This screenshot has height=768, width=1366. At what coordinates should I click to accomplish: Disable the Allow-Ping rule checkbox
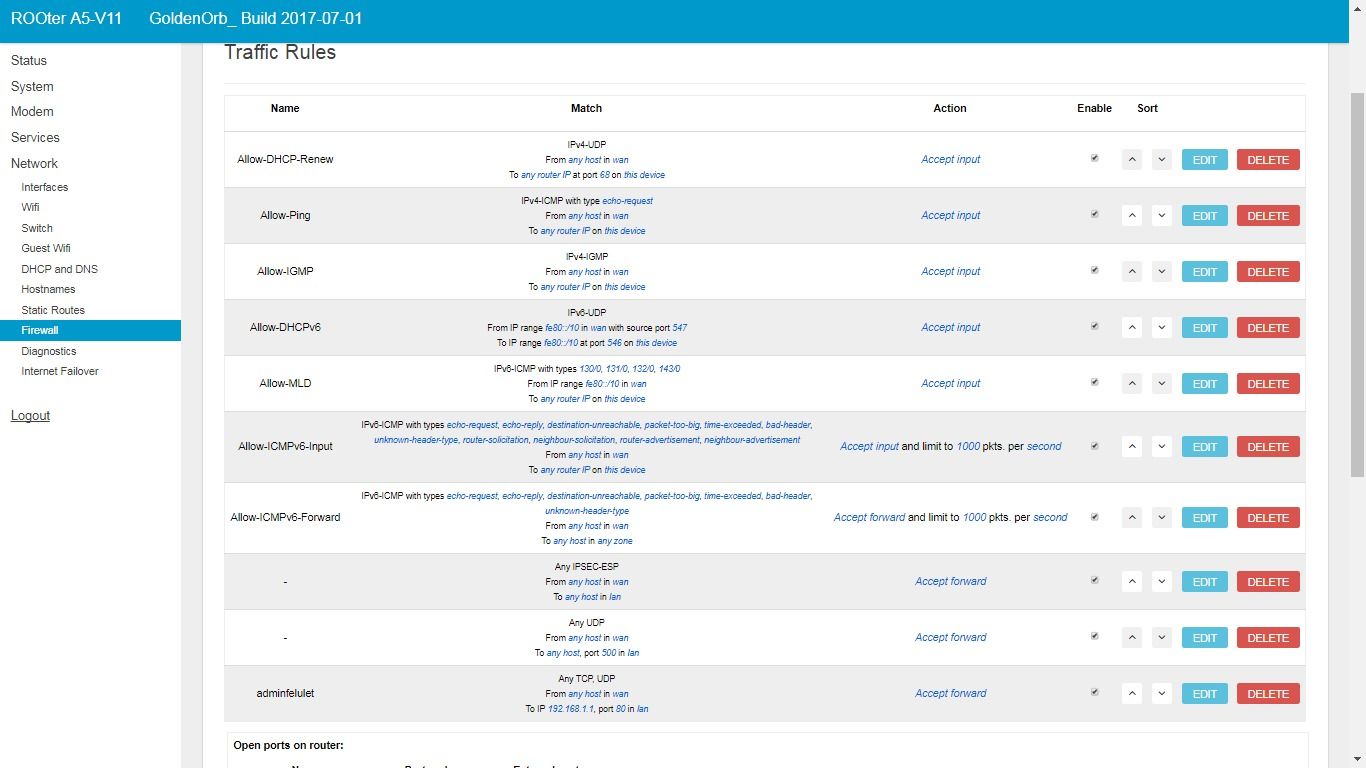pyautogui.click(x=1094, y=214)
